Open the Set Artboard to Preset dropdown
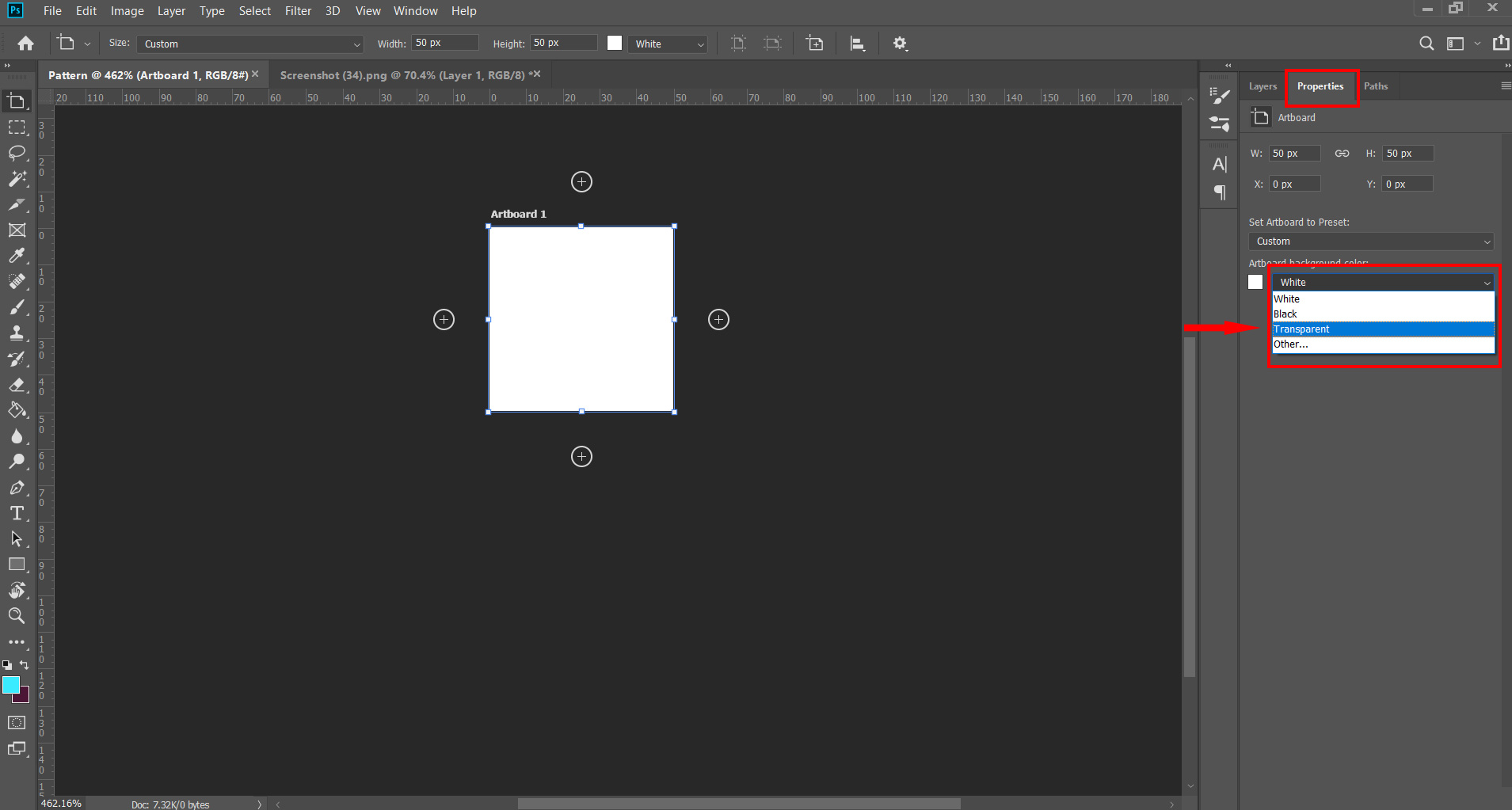This screenshot has width=1512, height=810. tap(1370, 241)
